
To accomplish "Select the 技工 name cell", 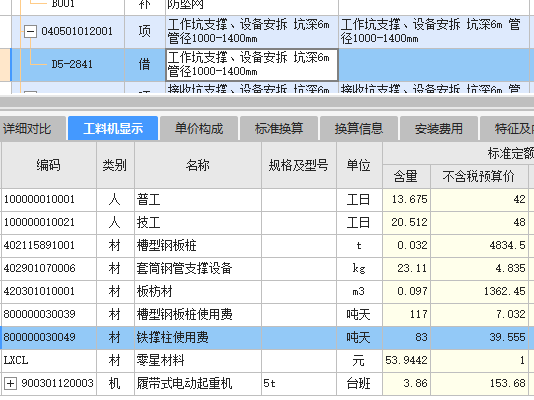I will tap(198, 223).
